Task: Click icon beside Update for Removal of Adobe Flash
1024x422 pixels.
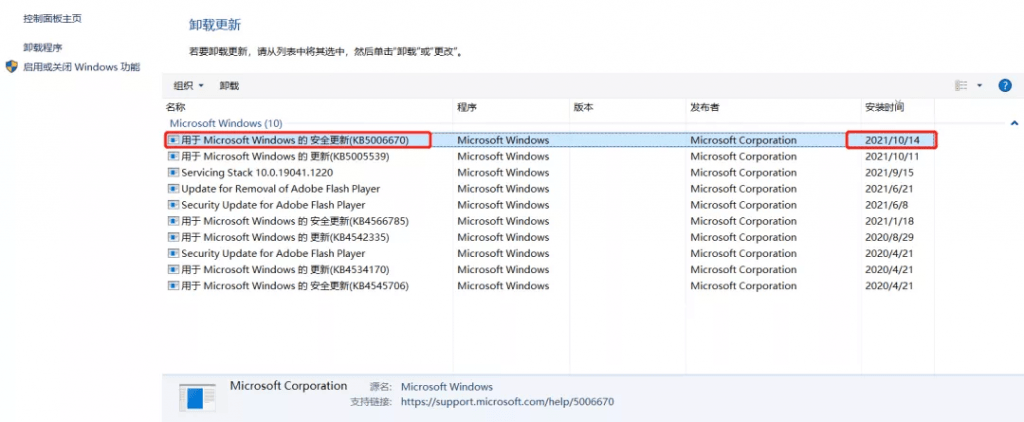Action: point(173,189)
